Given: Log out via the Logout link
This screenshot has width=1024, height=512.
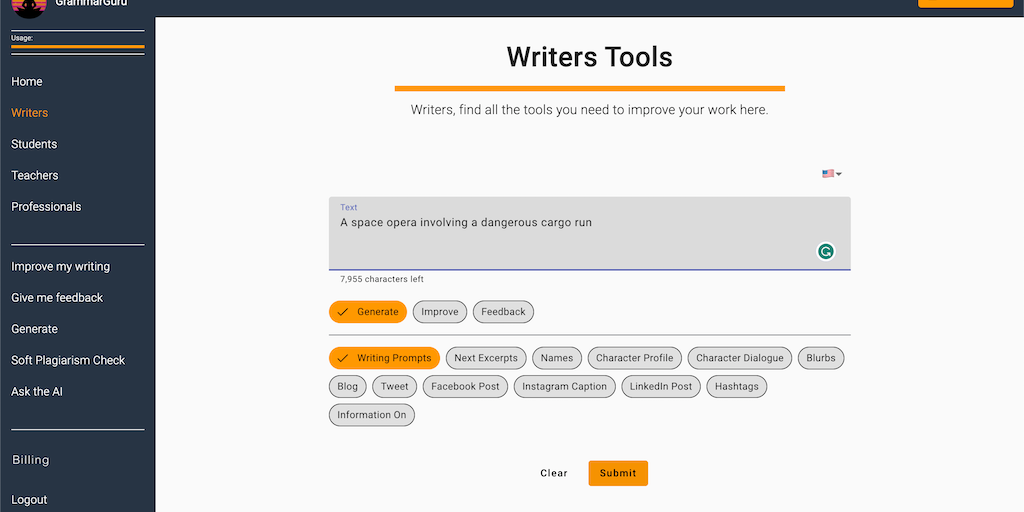Looking at the screenshot, I should pos(29,499).
